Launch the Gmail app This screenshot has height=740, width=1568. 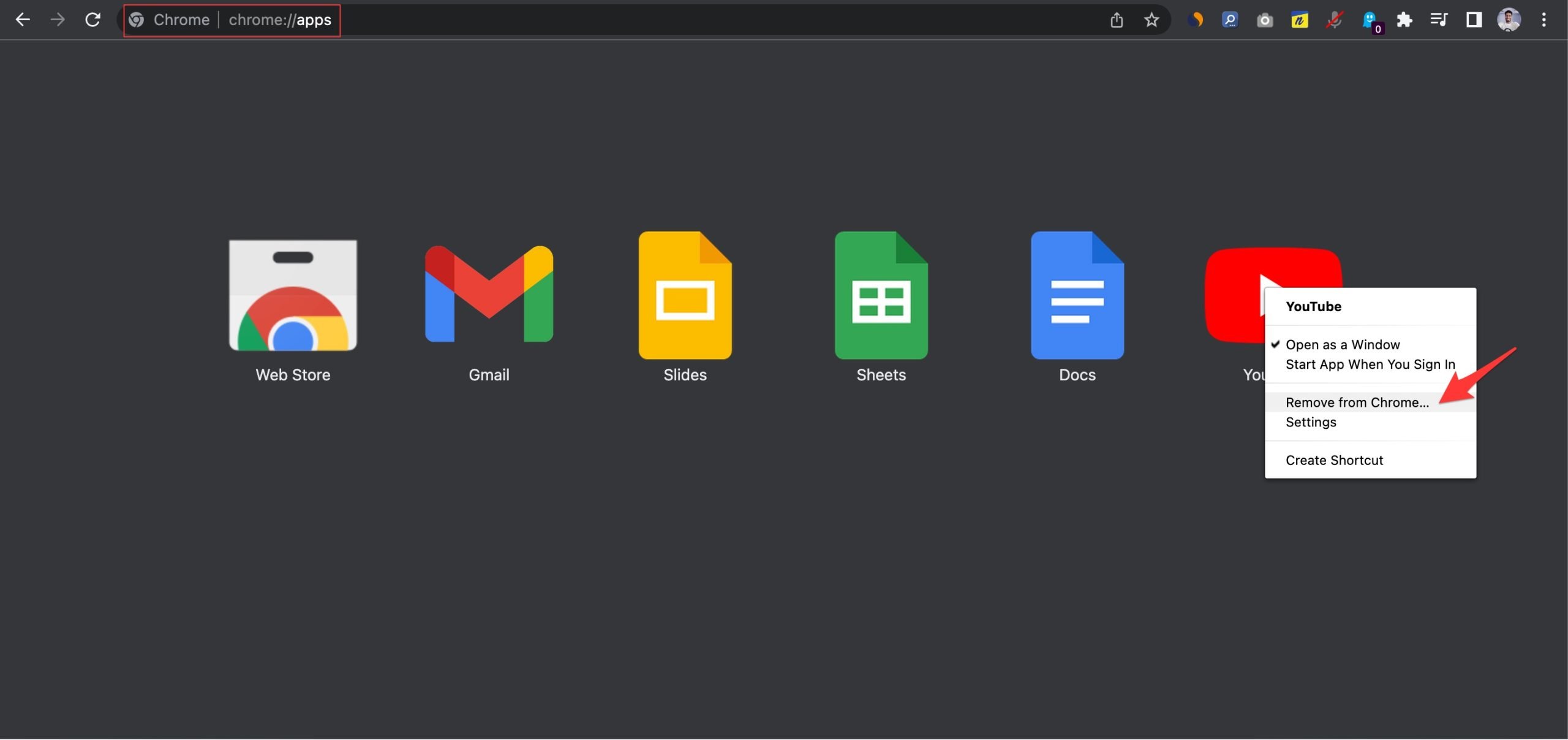[x=489, y=293]
